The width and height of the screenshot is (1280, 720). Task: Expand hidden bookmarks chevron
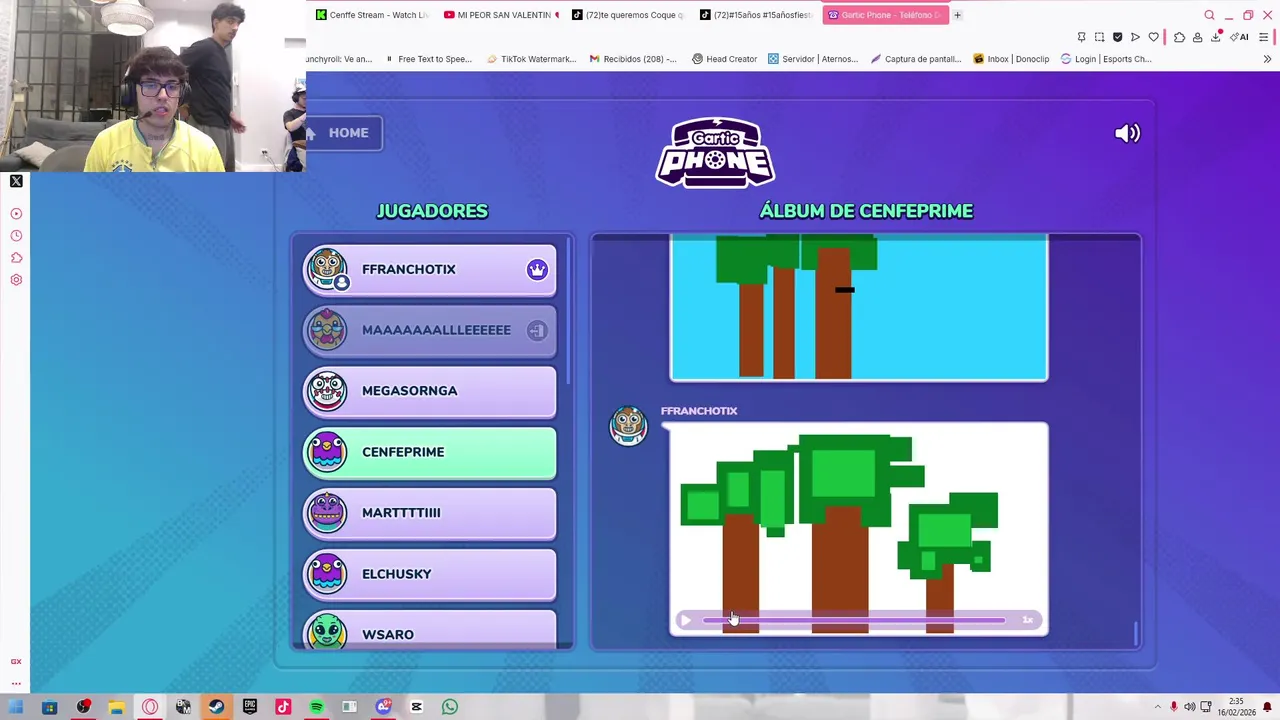(1267, 59)
